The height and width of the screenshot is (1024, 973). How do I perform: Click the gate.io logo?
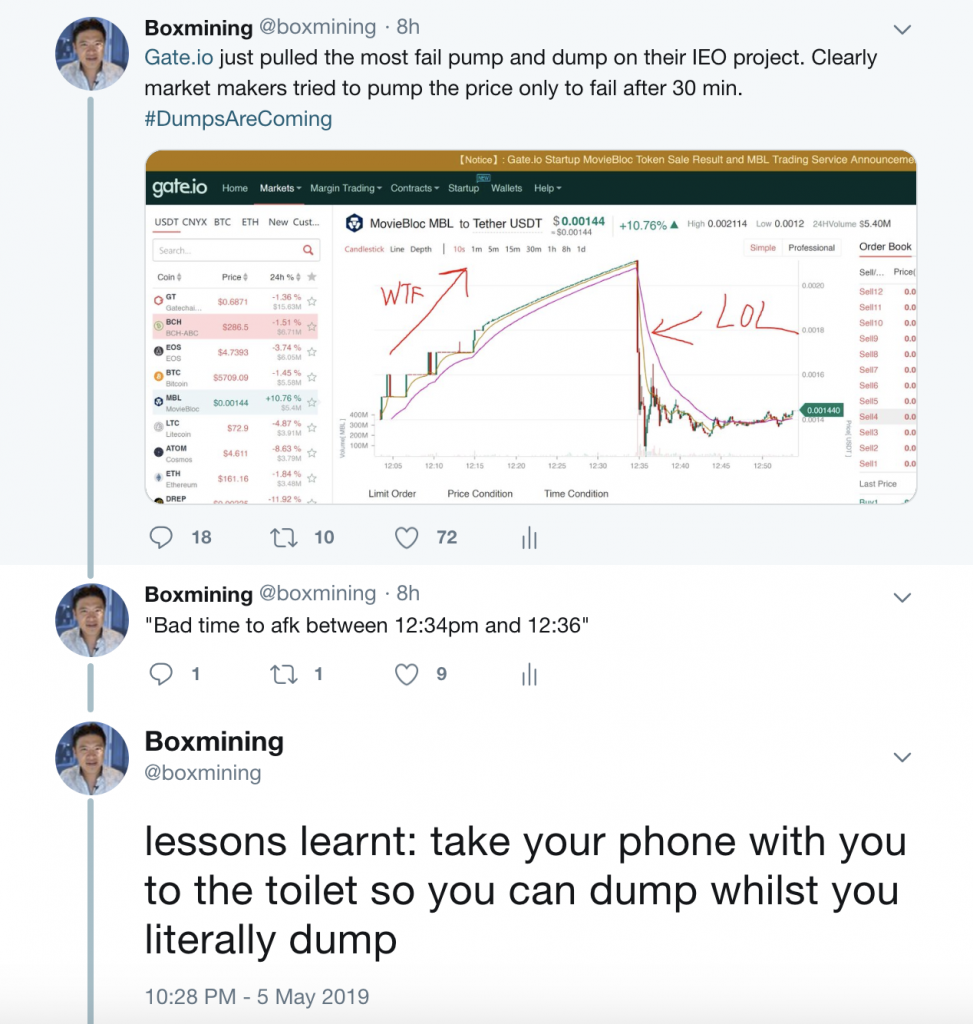180,188
